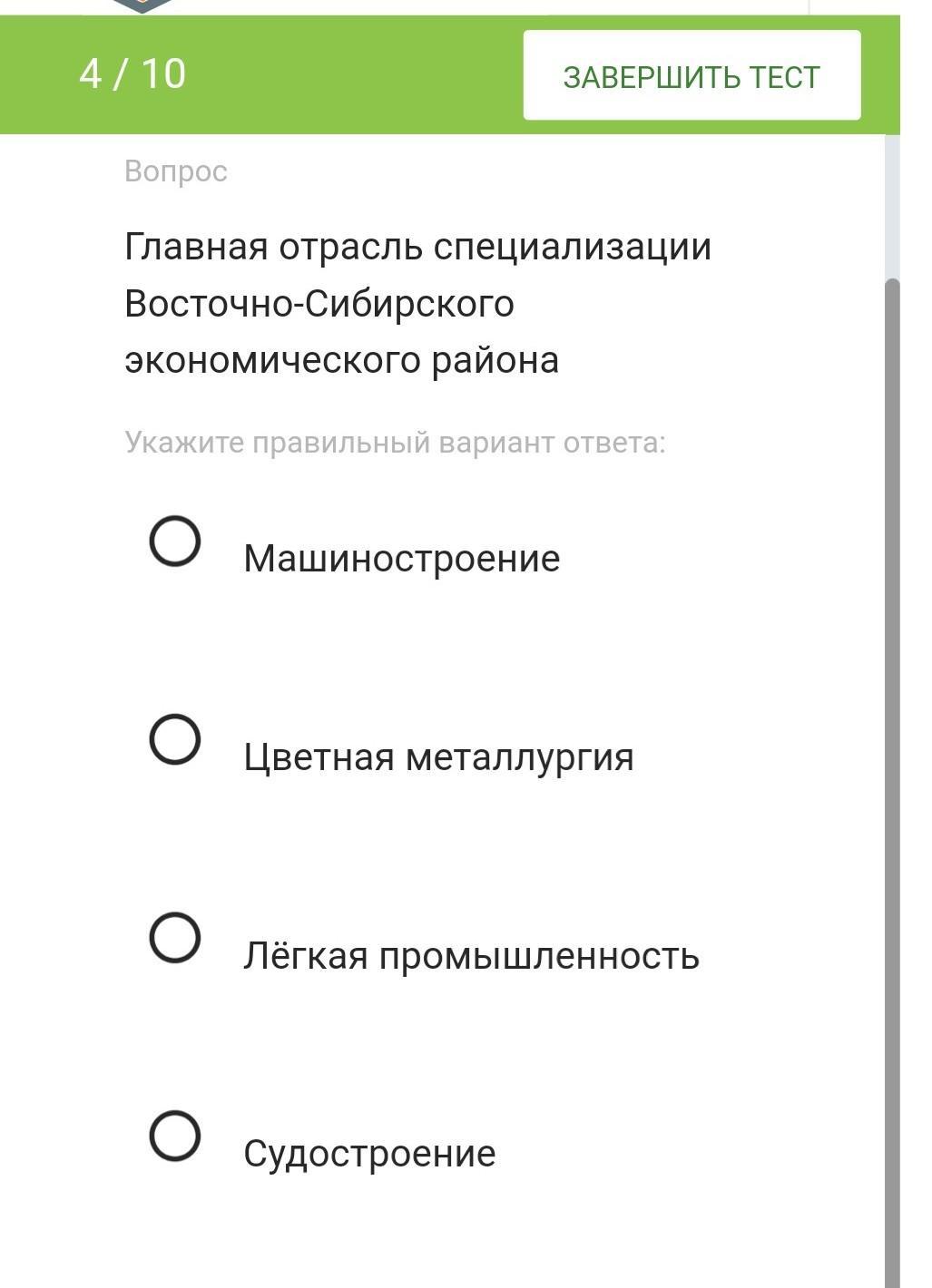Click the ЗАВЕРШИТЬ ТЕСТ button
Screen dimensions: 932x1288
click(692, 75)
